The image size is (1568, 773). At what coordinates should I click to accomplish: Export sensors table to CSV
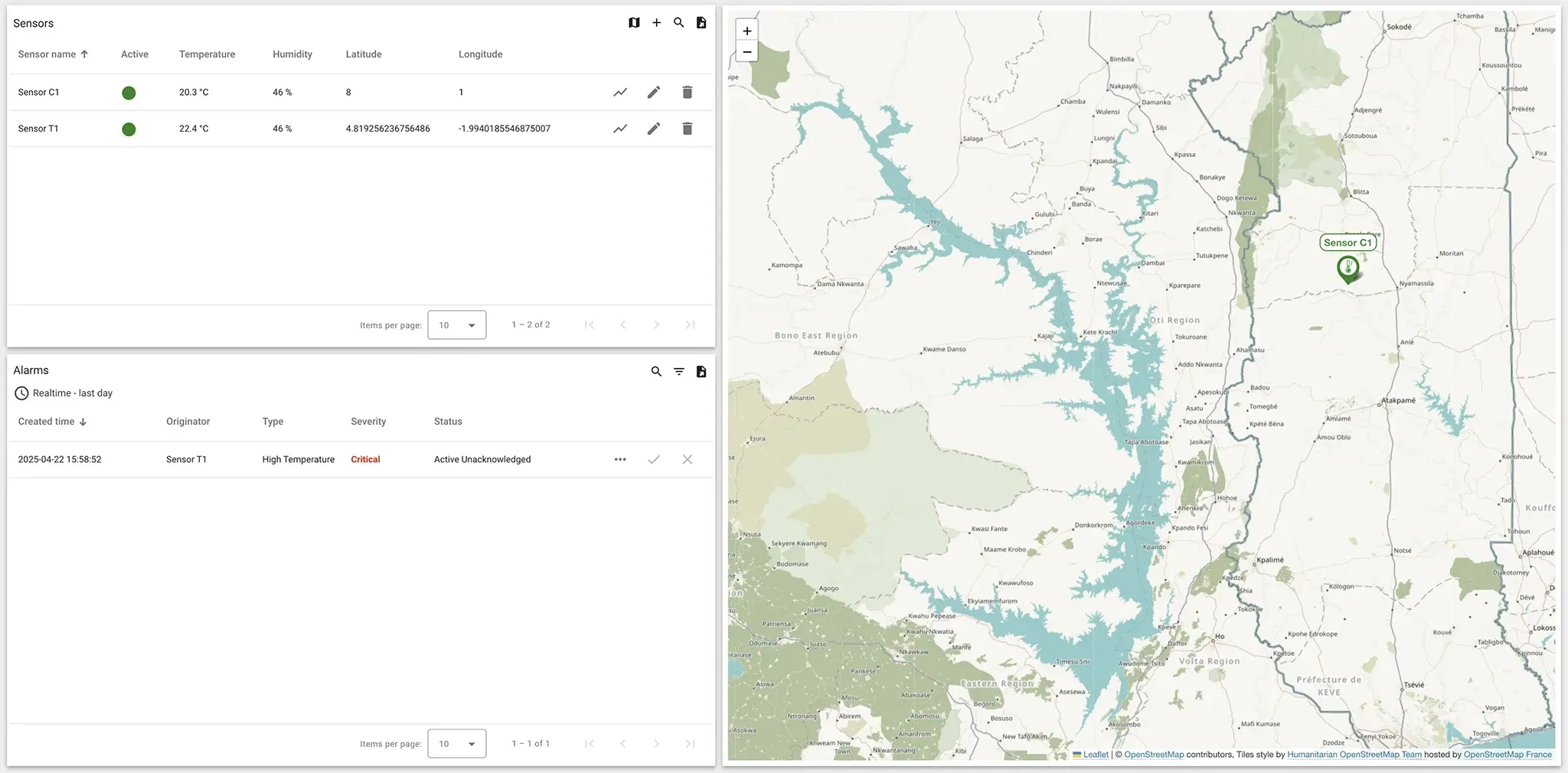[x=701, y=22]
